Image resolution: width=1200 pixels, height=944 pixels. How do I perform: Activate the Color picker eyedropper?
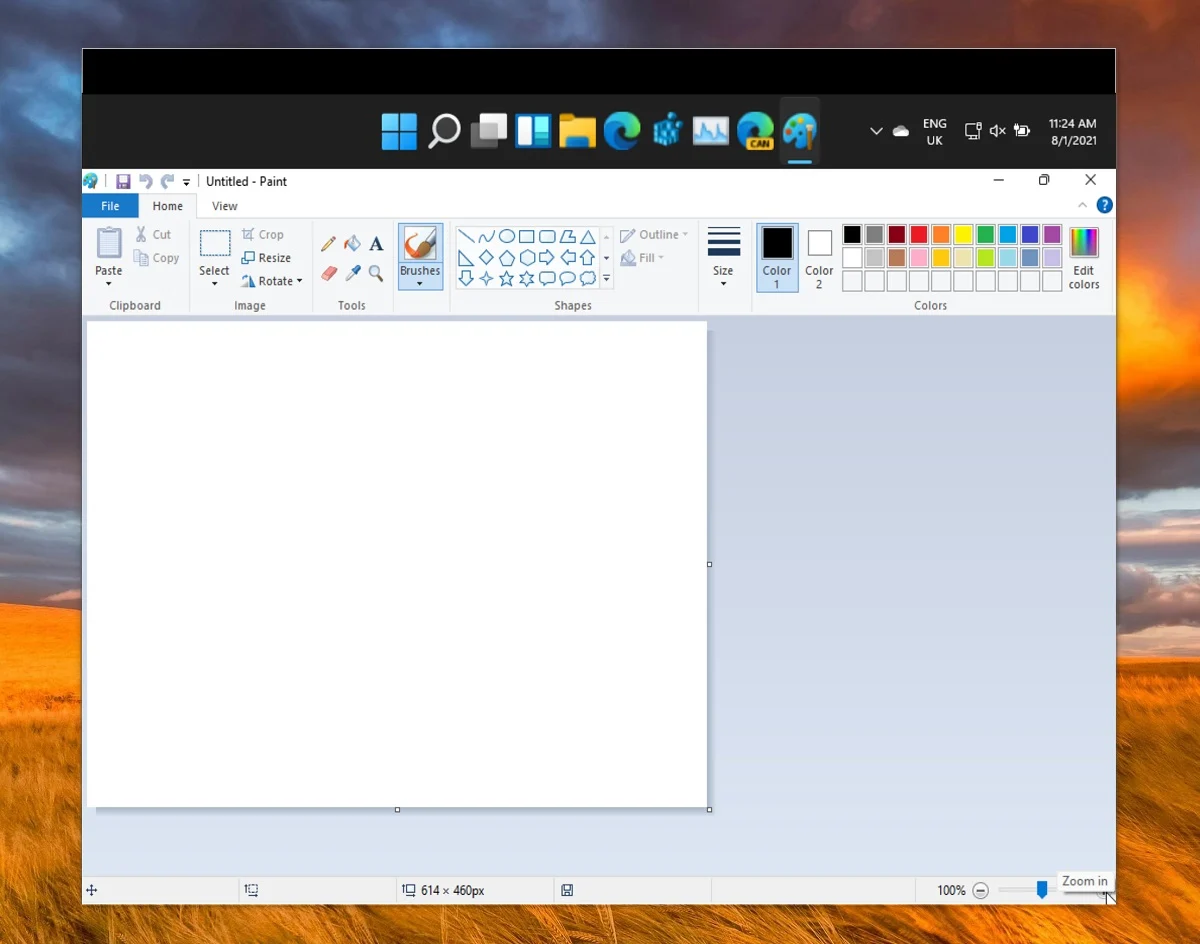pyautogui.click(x=352, y=273)
